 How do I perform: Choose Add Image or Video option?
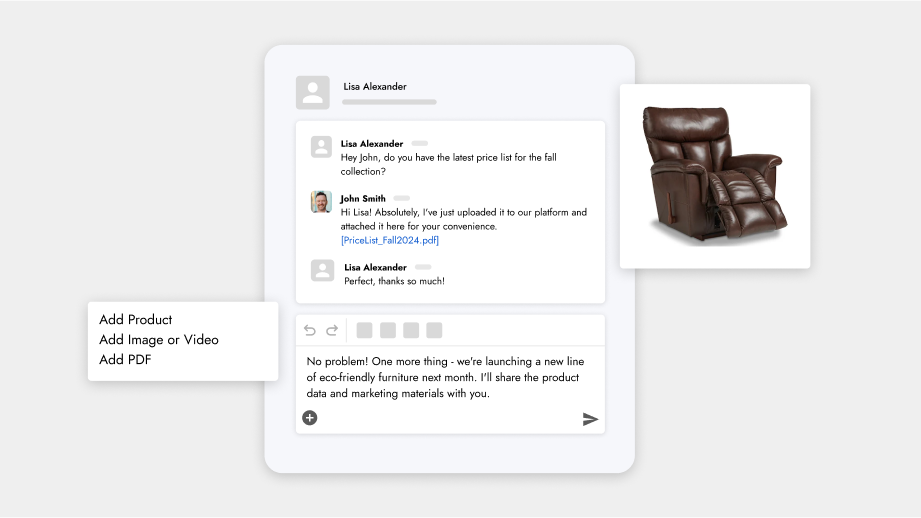[159, 340]
